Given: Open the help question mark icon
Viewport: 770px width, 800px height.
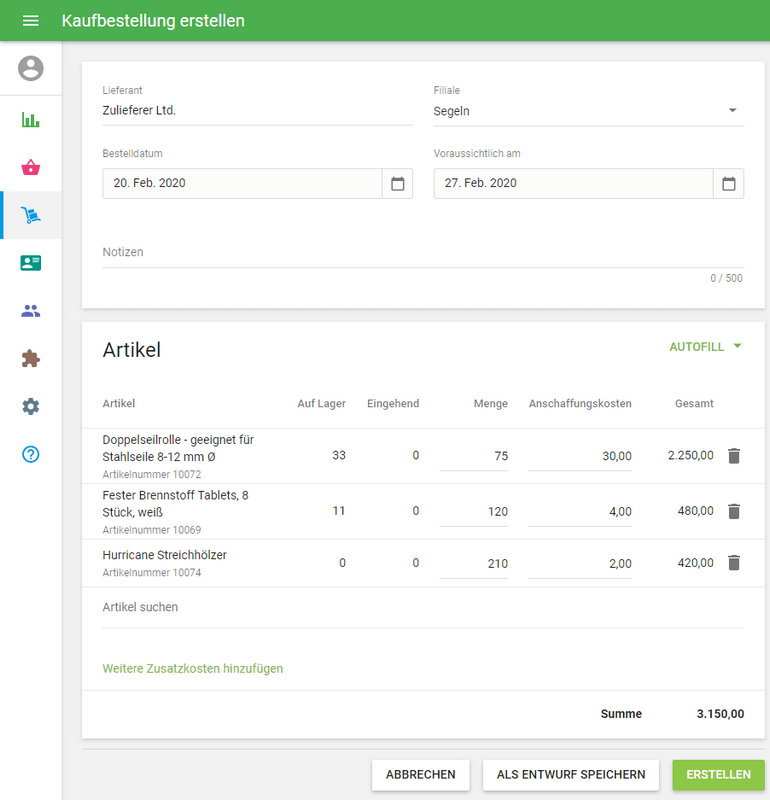Looking at the screenshot, I should [x=31, y=454].
